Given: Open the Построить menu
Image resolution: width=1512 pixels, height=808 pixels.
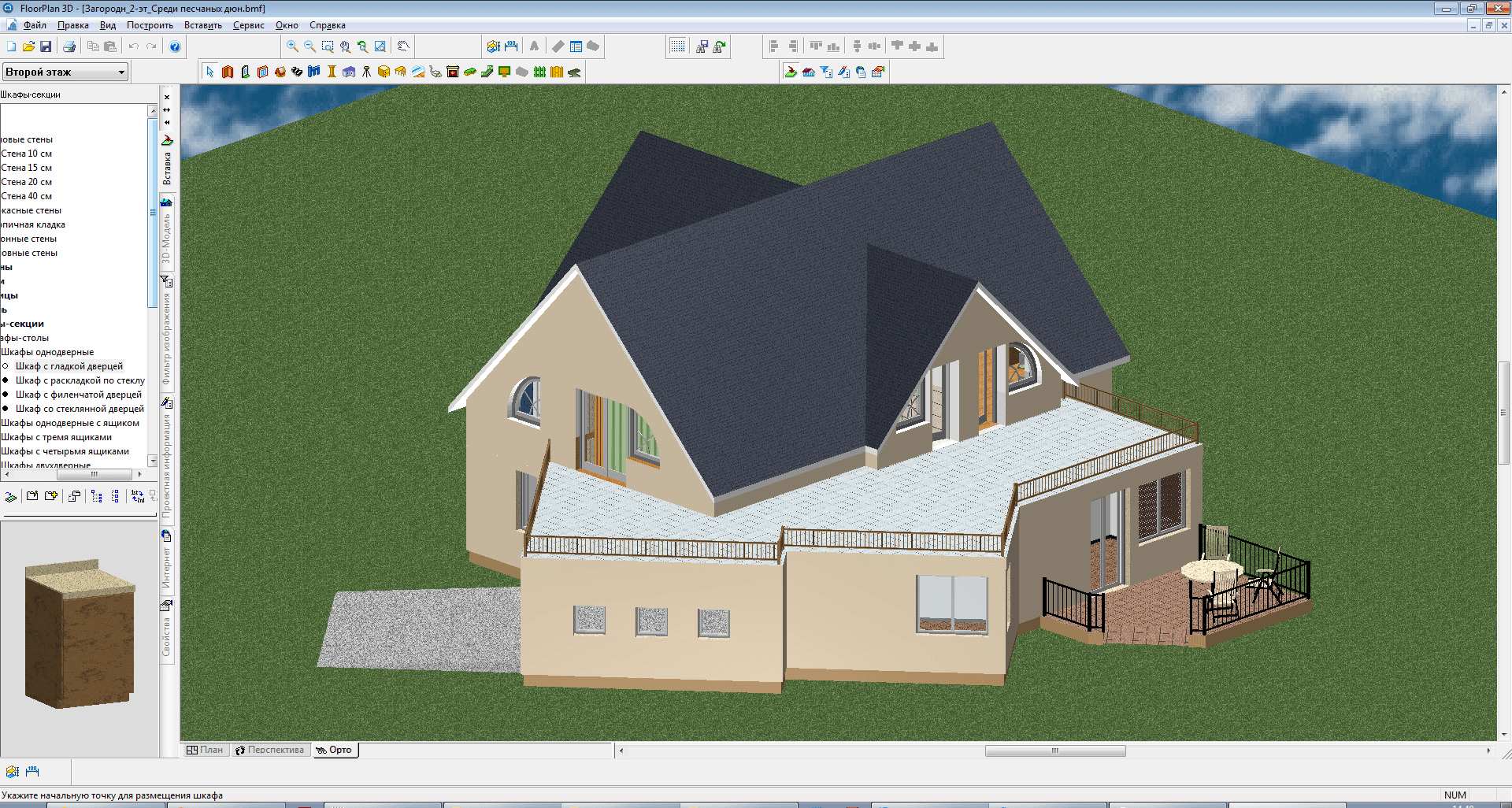Looking at the screenshot, I should (150, 25).
